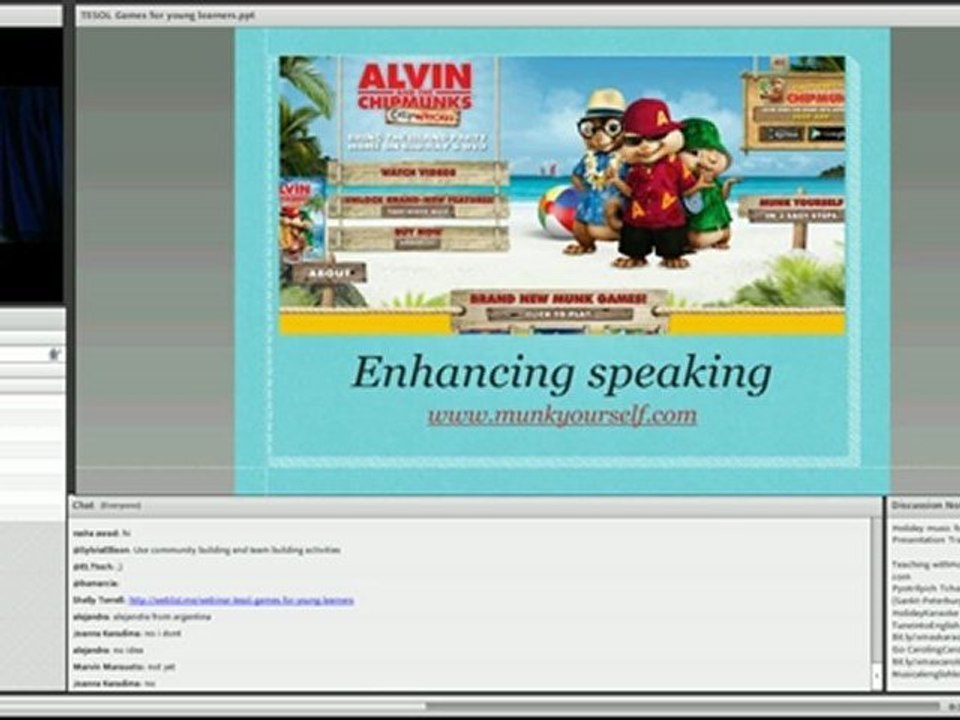Click the Chat panel scrollbar track

876,591
